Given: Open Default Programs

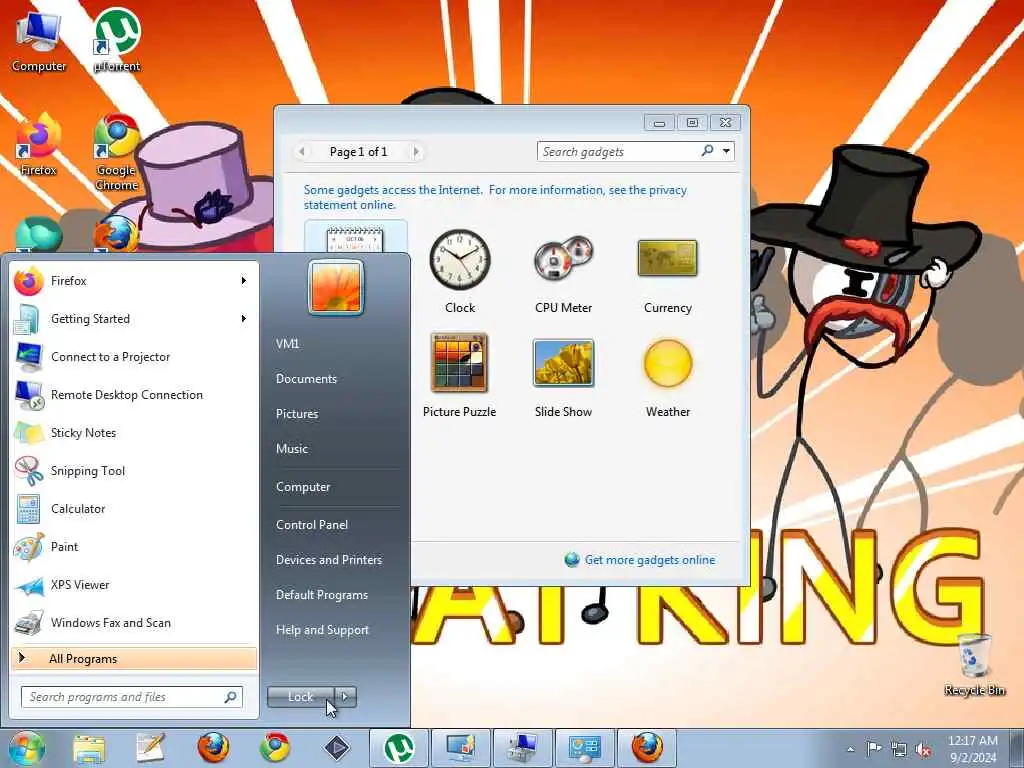Looking at the screenshot, I should (322, 595).
